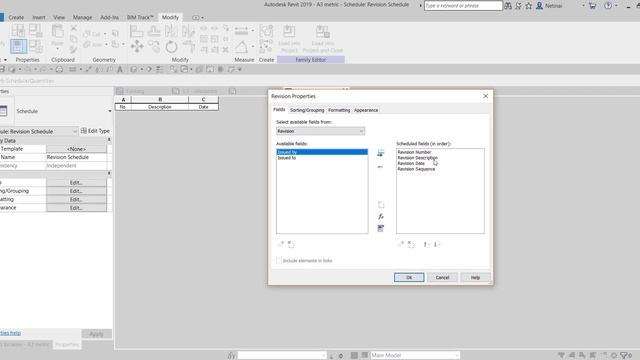Move the scheduled field up with arrow icon
The height and width of the screenshot is (360, 640).
tap(426, 244)
